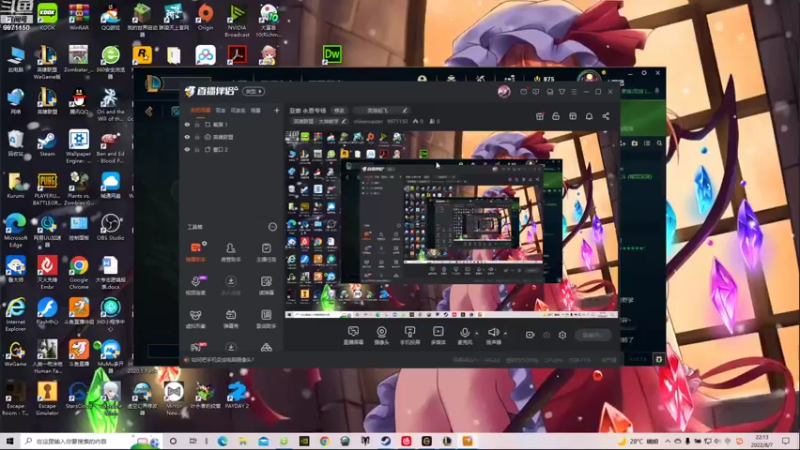
Task: Open the Dreamweaver Dw desktop icon
Action: (332, 55)
